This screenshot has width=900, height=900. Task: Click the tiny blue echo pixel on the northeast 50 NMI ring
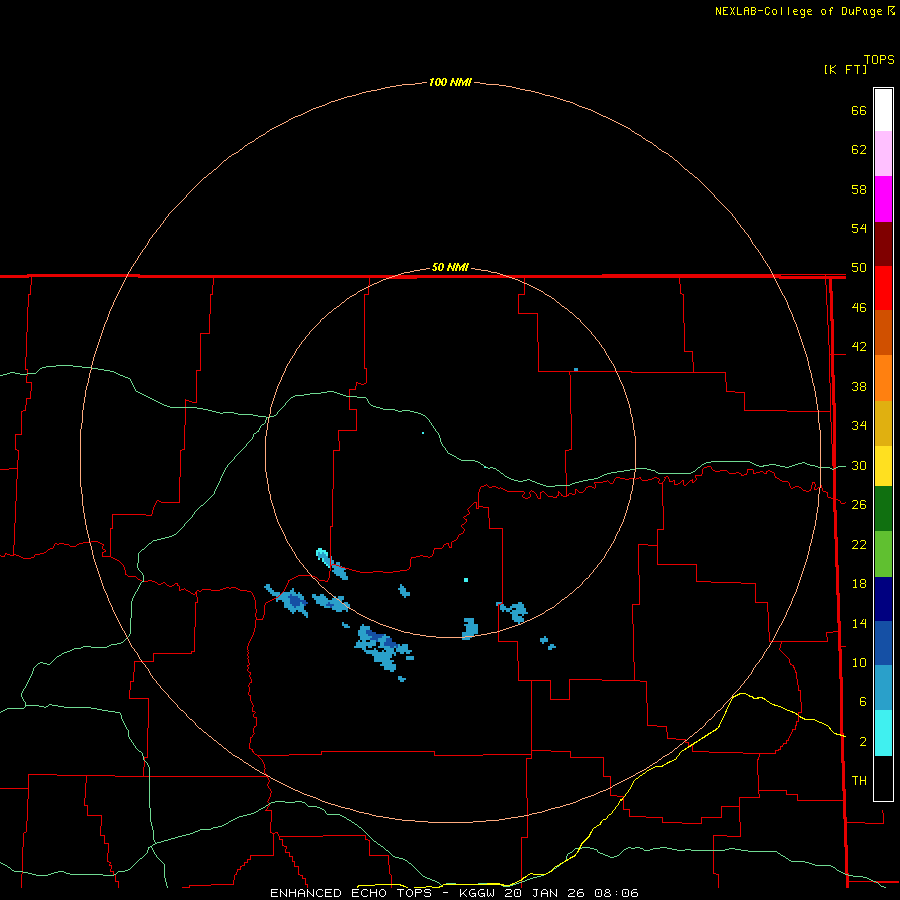pos(576,370)
